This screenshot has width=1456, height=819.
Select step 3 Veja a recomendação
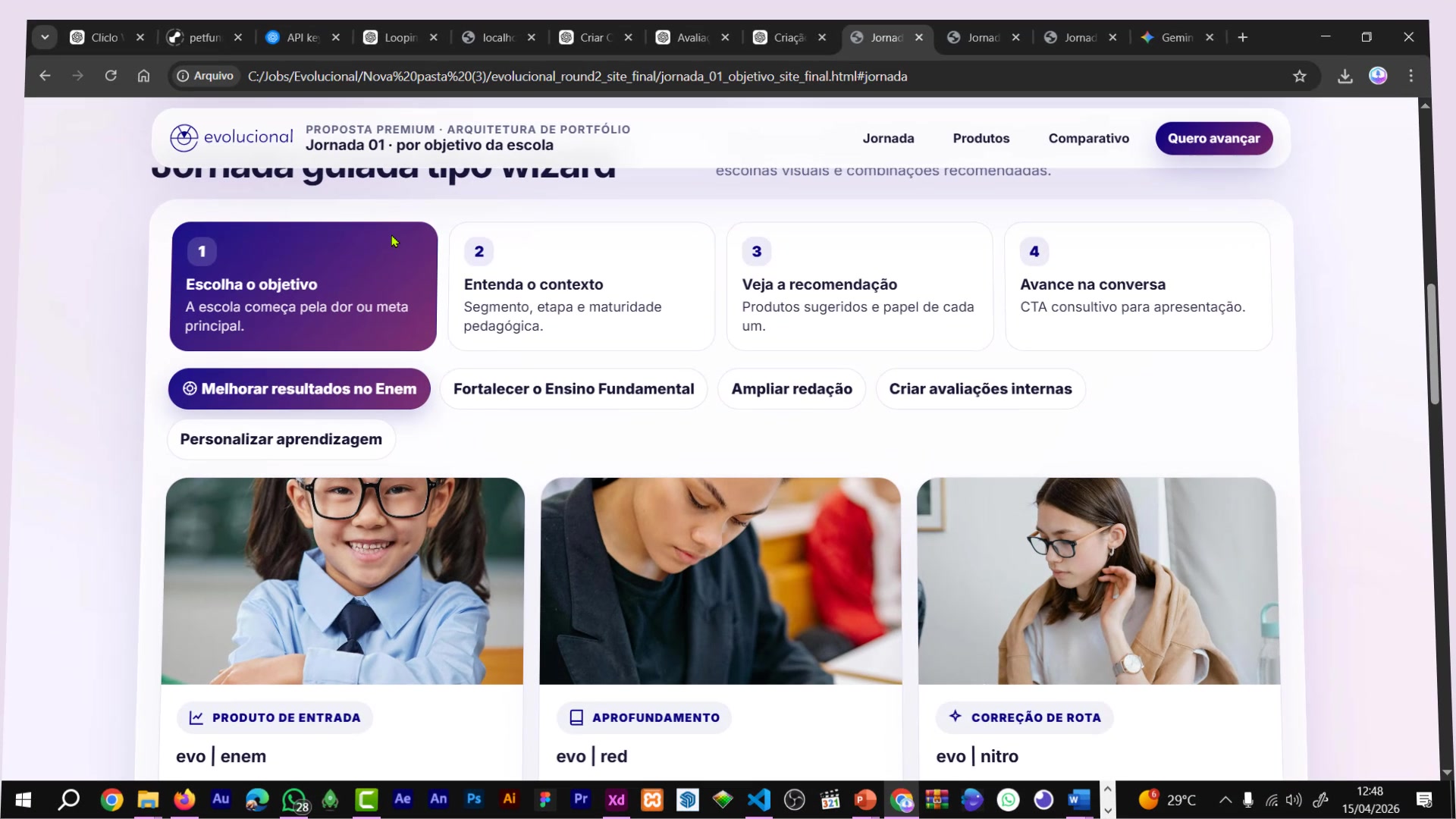(860, 286)
